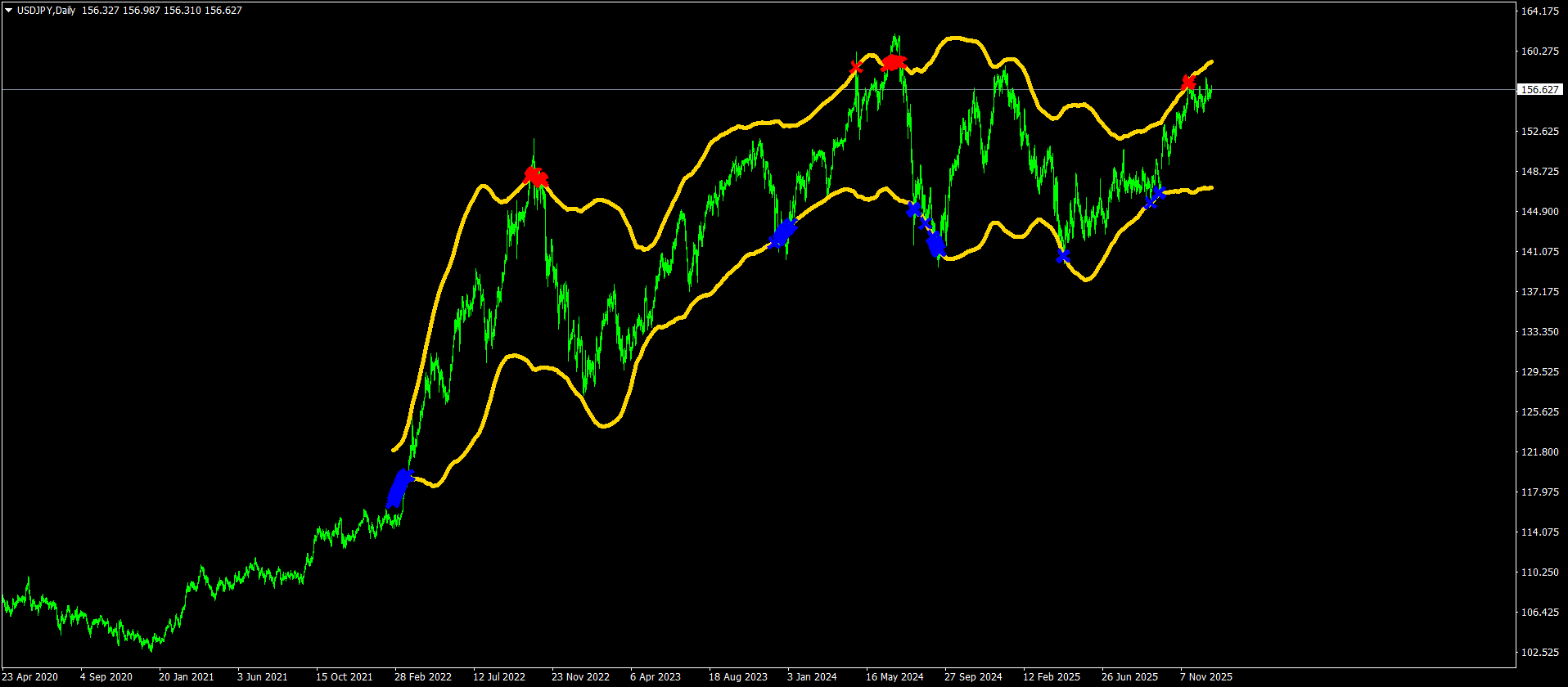
Task: Select the open price value 156.327
Action: 100,11
